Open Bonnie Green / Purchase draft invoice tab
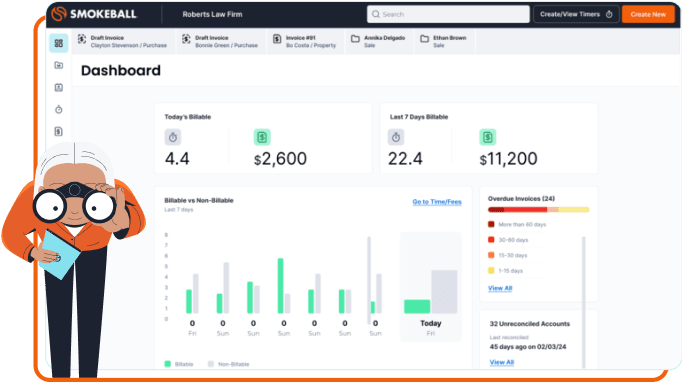The width and height of the screenshot is (682, 382). pos(221,41)
